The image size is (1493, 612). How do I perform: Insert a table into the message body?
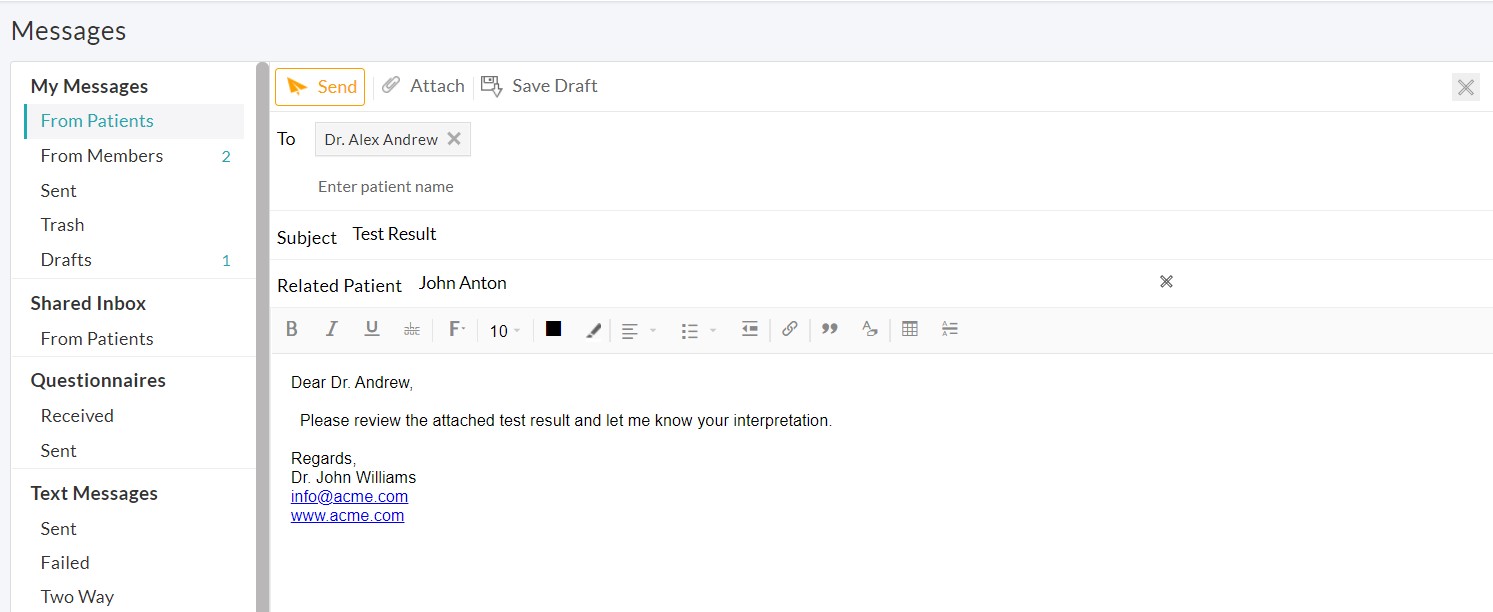click(909, 328)
